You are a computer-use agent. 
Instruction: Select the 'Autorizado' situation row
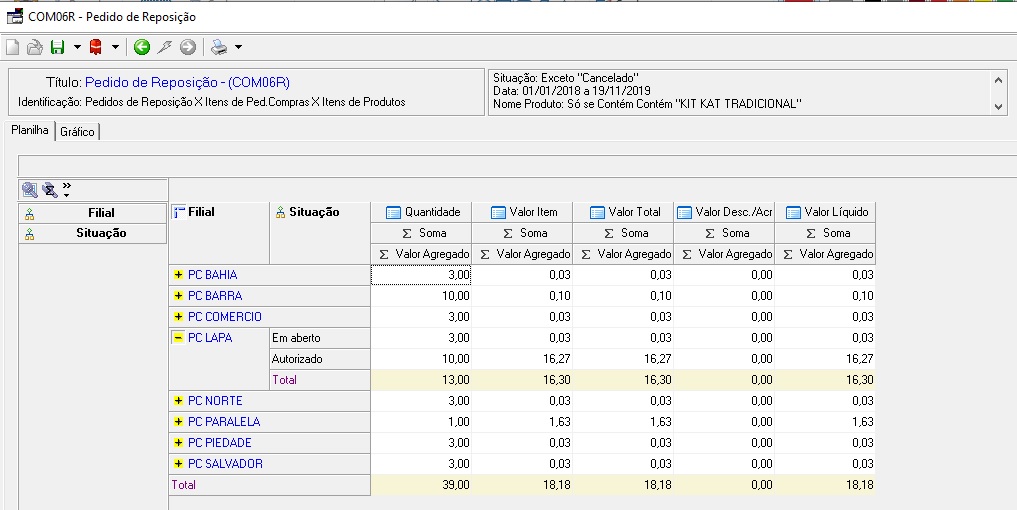pyautogui.click(x=320, y=359)
